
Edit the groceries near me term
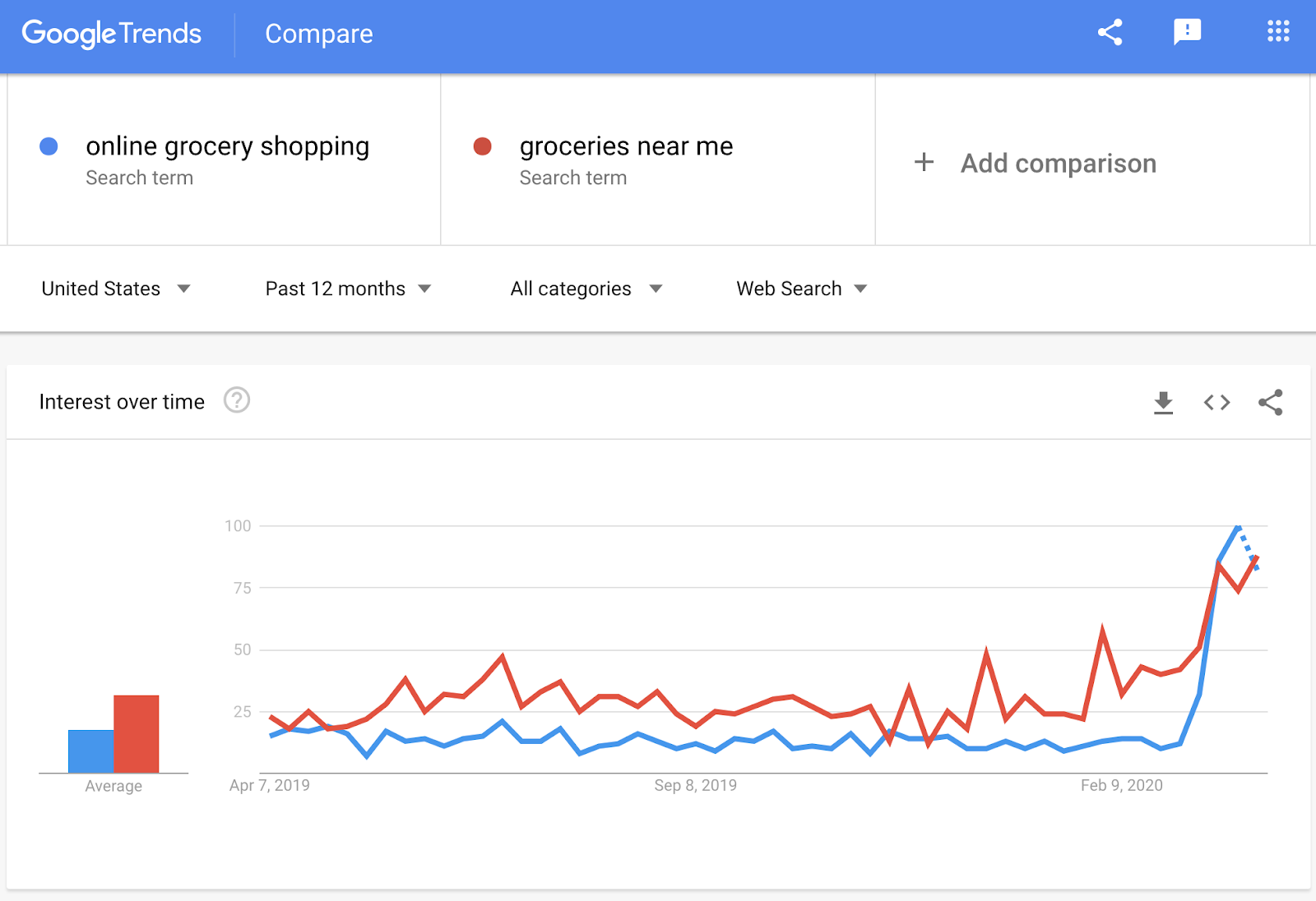tap(626, 146)
